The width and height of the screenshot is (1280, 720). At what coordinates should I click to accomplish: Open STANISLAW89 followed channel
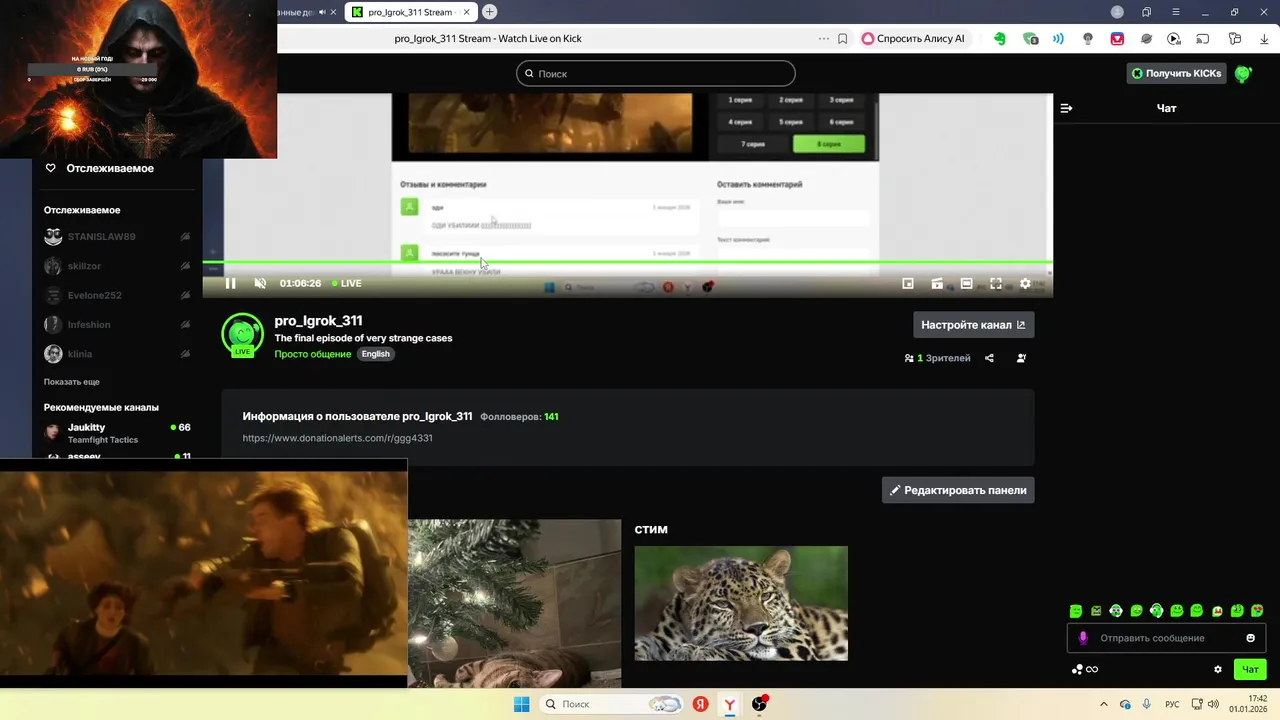click(x=117, y=237)
